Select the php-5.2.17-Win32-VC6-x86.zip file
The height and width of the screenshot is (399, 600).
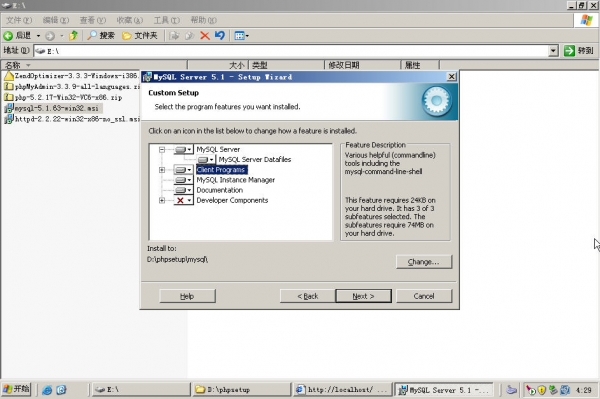63,97
